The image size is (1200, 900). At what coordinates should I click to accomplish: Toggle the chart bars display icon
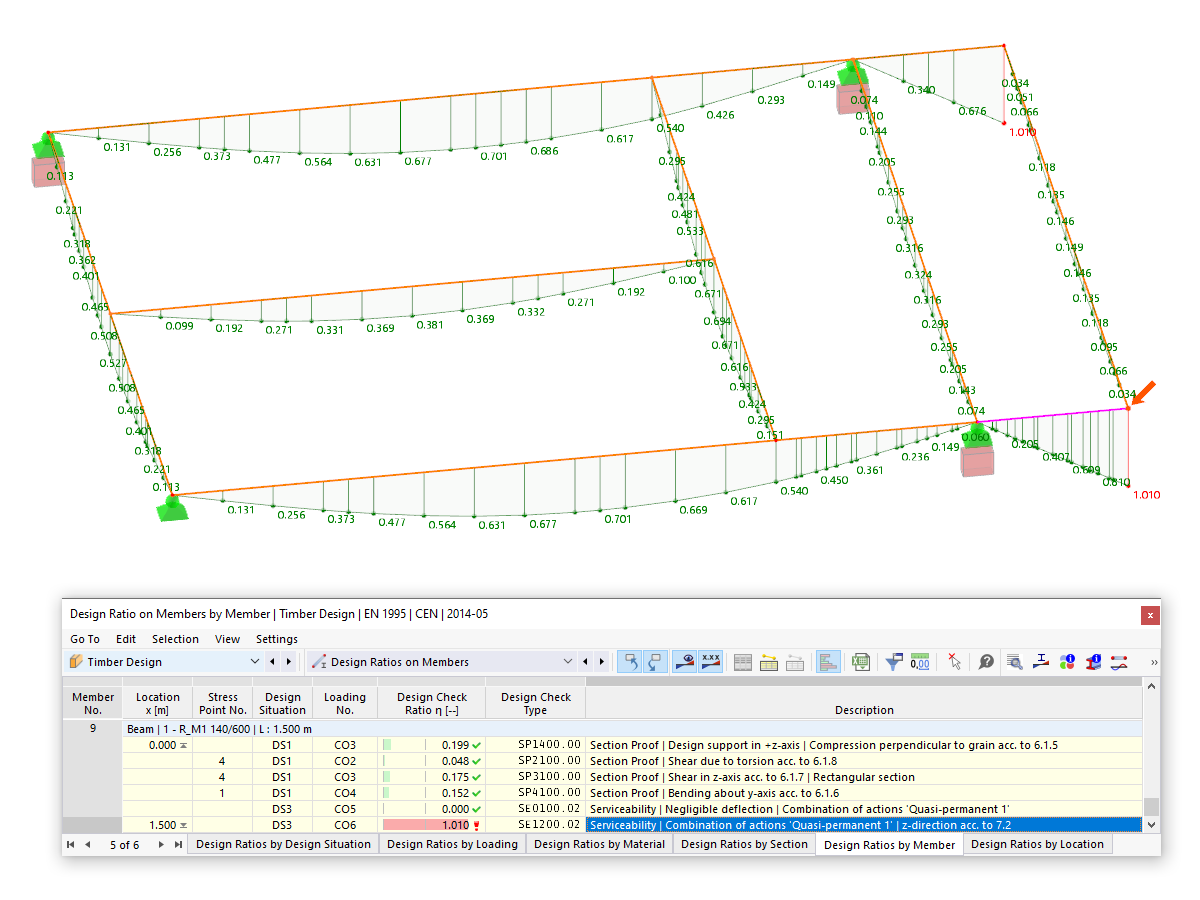pyautogui.click(x=829, y=662)
